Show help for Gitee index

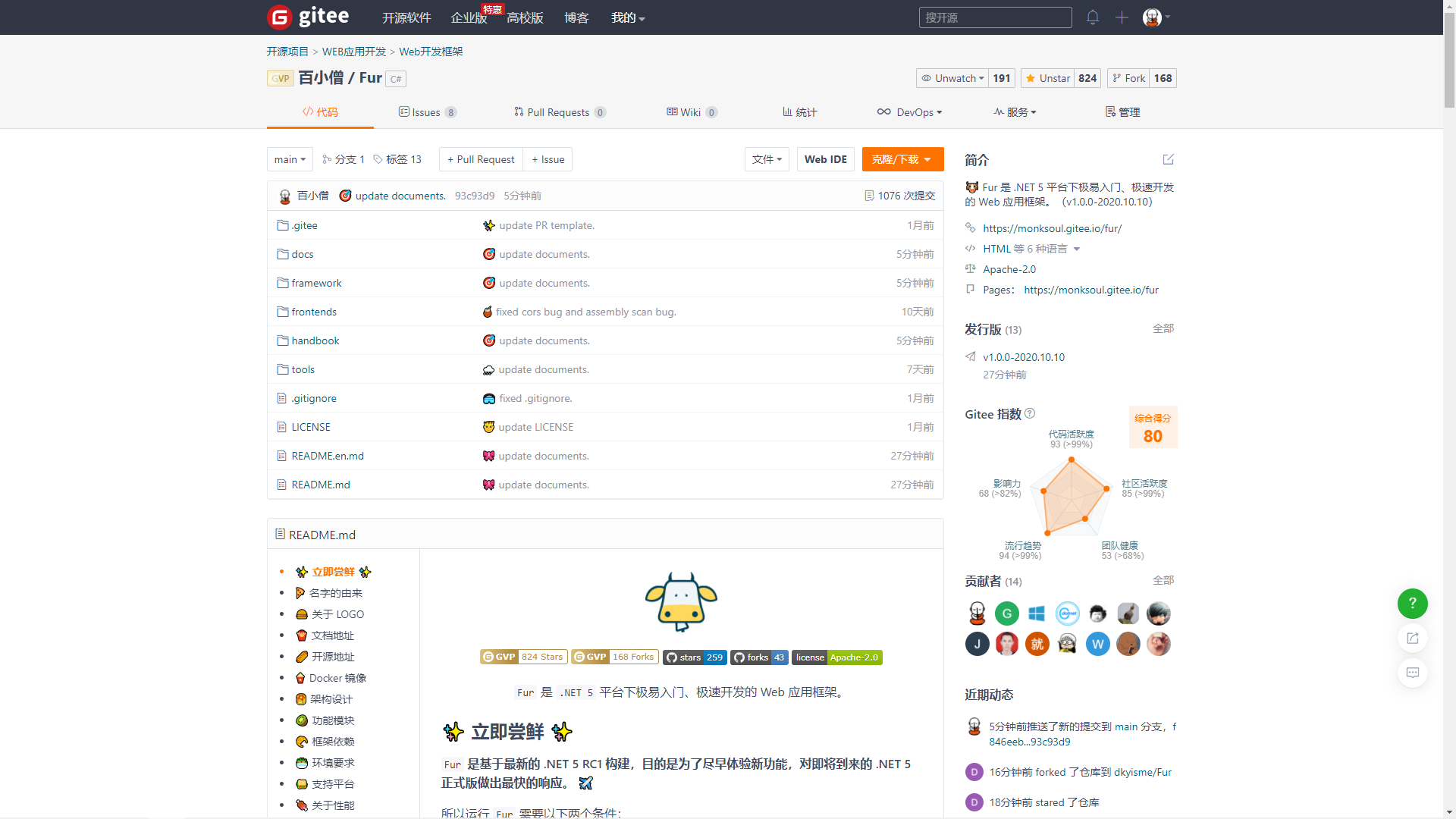click(x=1030, y=413)
